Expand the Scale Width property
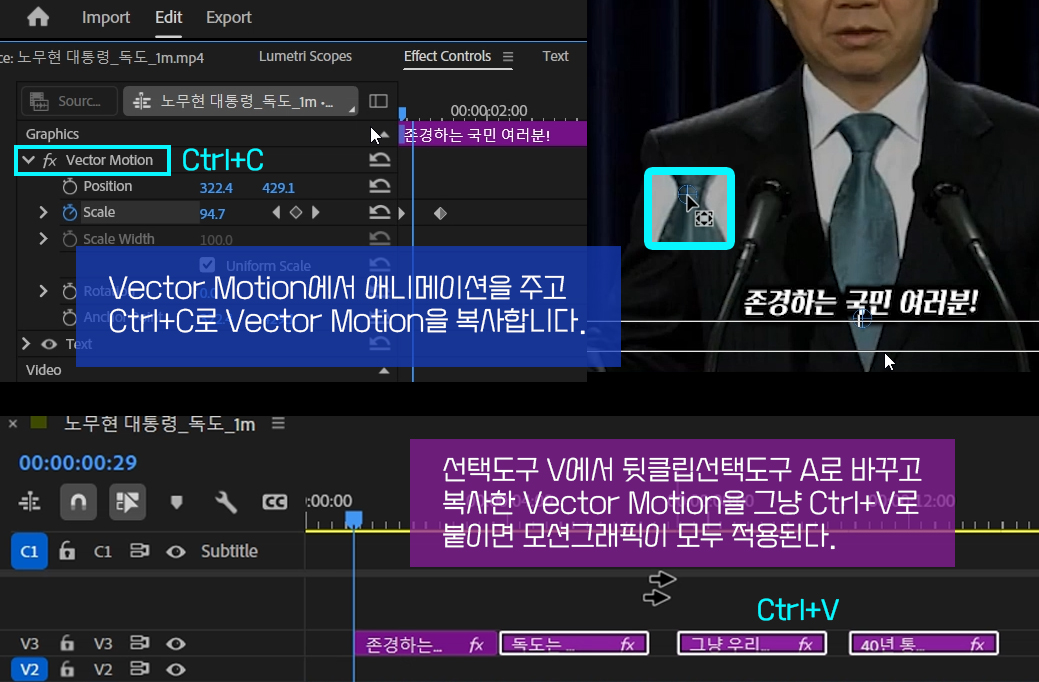The height and width of the screenshot is (682, 1039). click(x=43, y=239)
